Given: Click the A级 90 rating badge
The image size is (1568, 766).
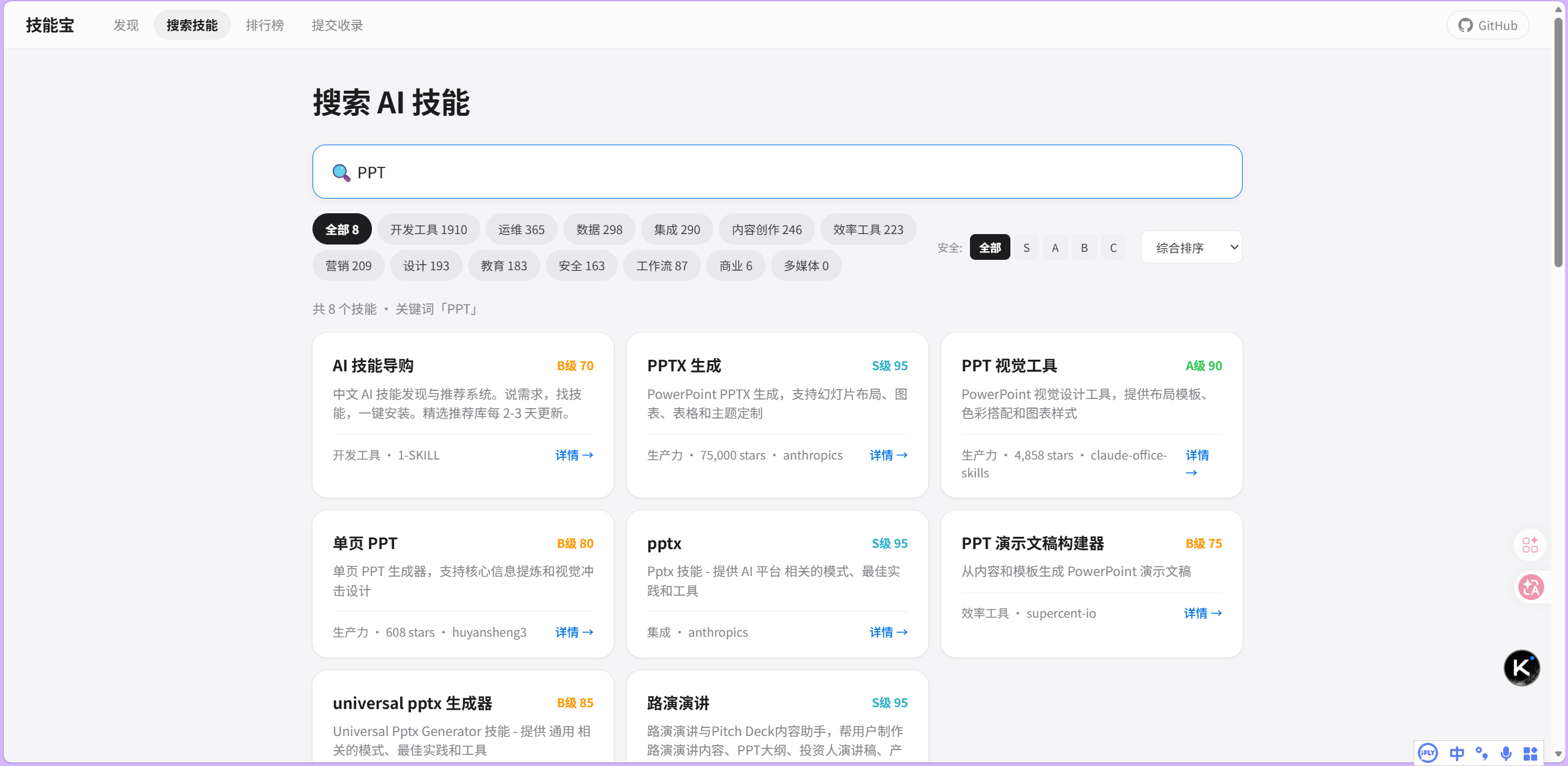Looking at the screenshot, I should click(x=1203, y=366).
